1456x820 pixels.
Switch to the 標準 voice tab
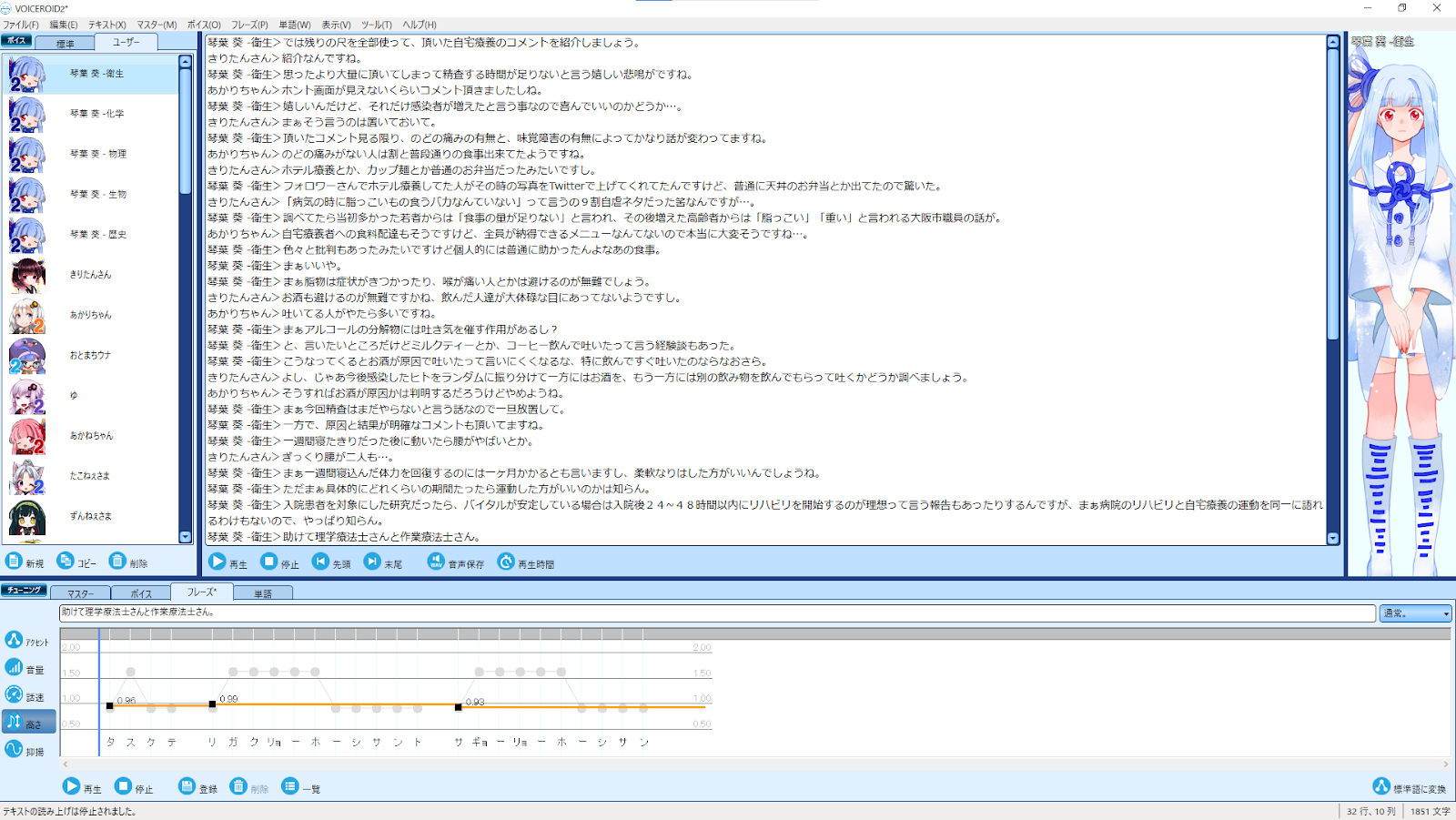click(66, 43)
